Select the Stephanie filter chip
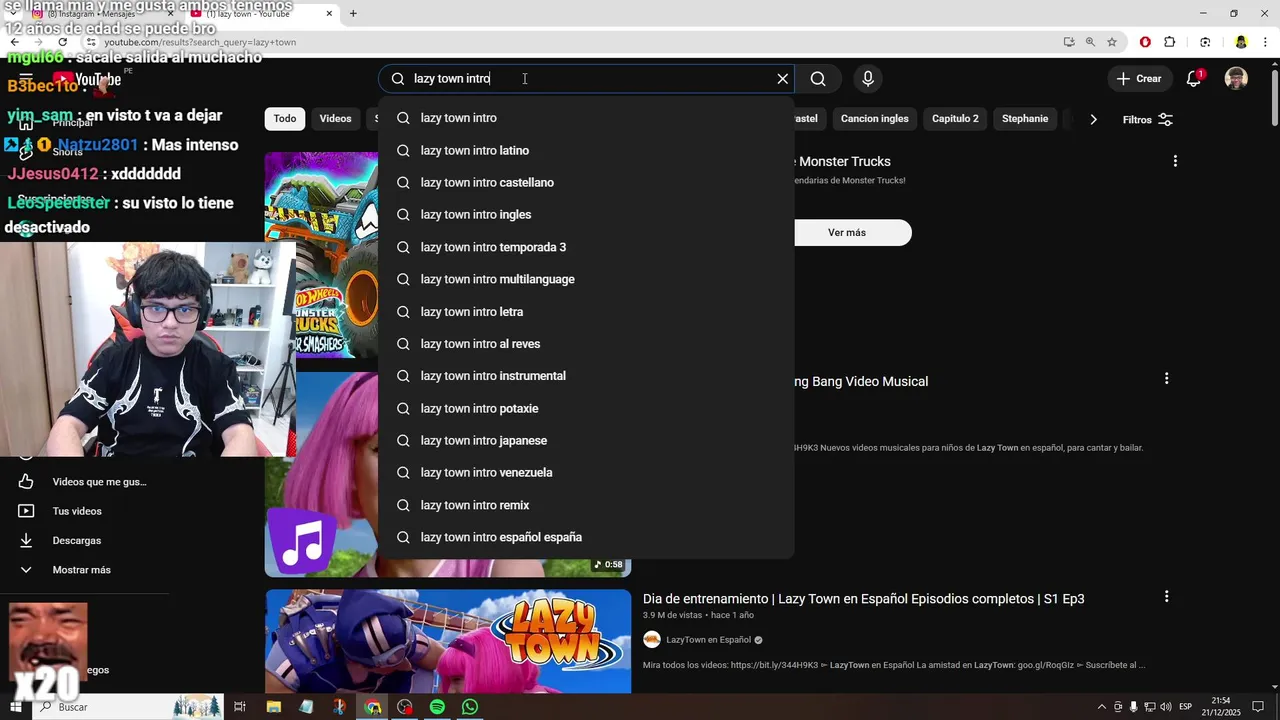 (1025, 119)
